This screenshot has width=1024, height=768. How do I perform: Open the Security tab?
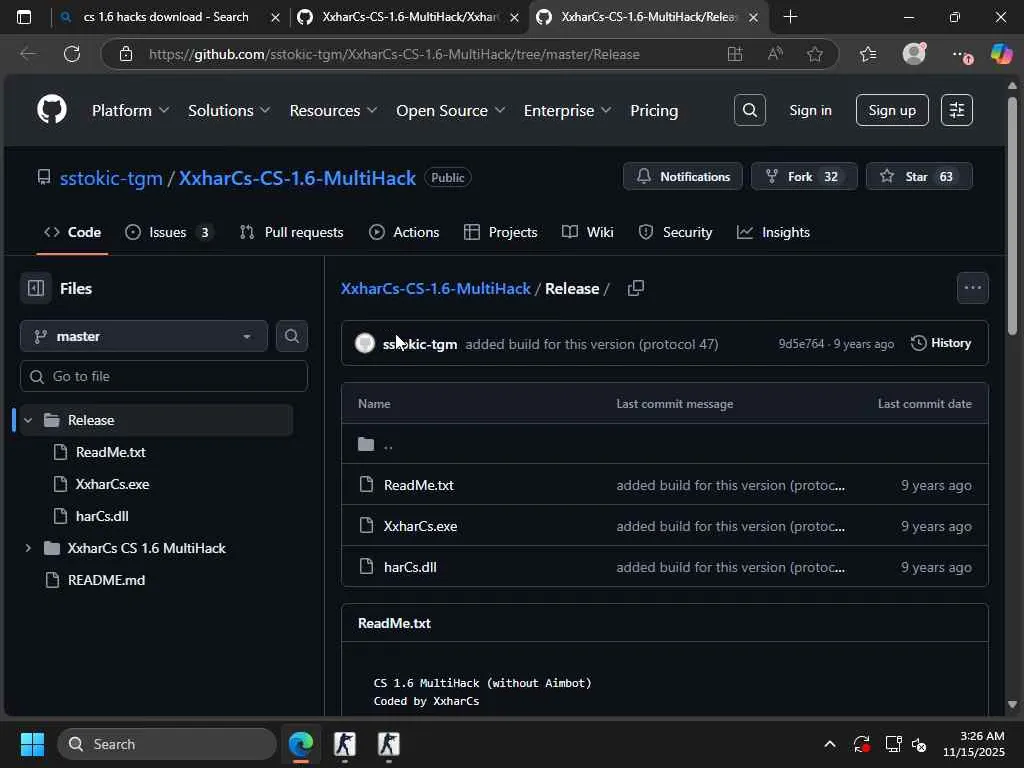coord(675,232)
